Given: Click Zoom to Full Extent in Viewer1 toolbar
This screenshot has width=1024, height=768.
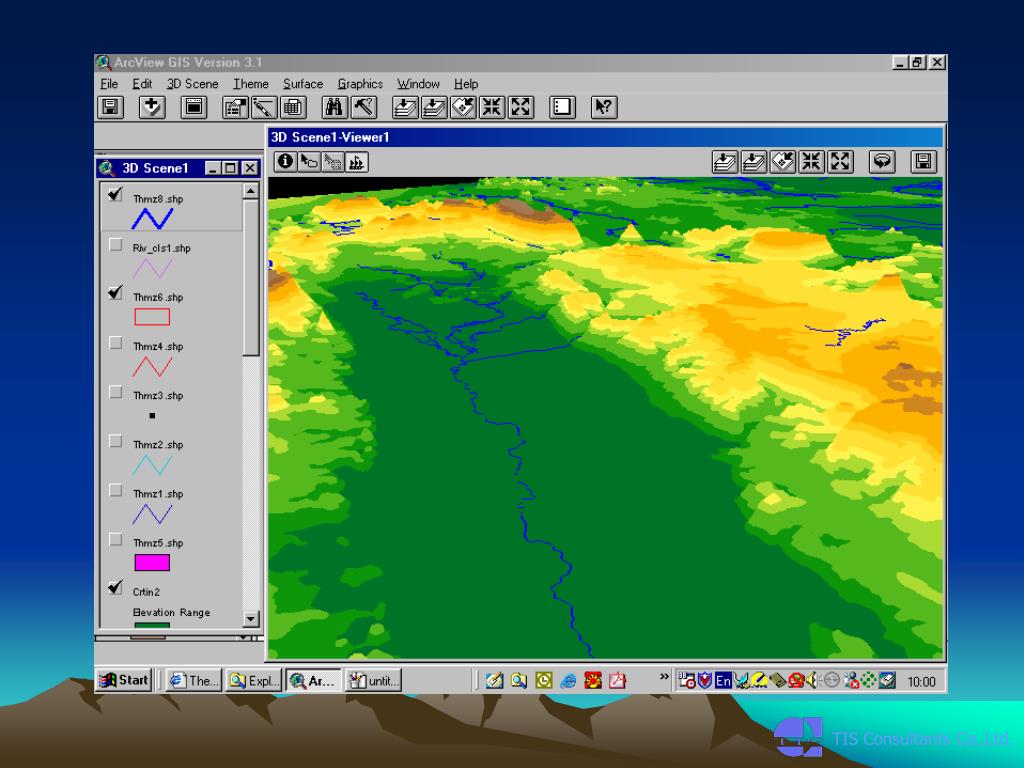Looking at the screenshot, I should coord(725,161).
